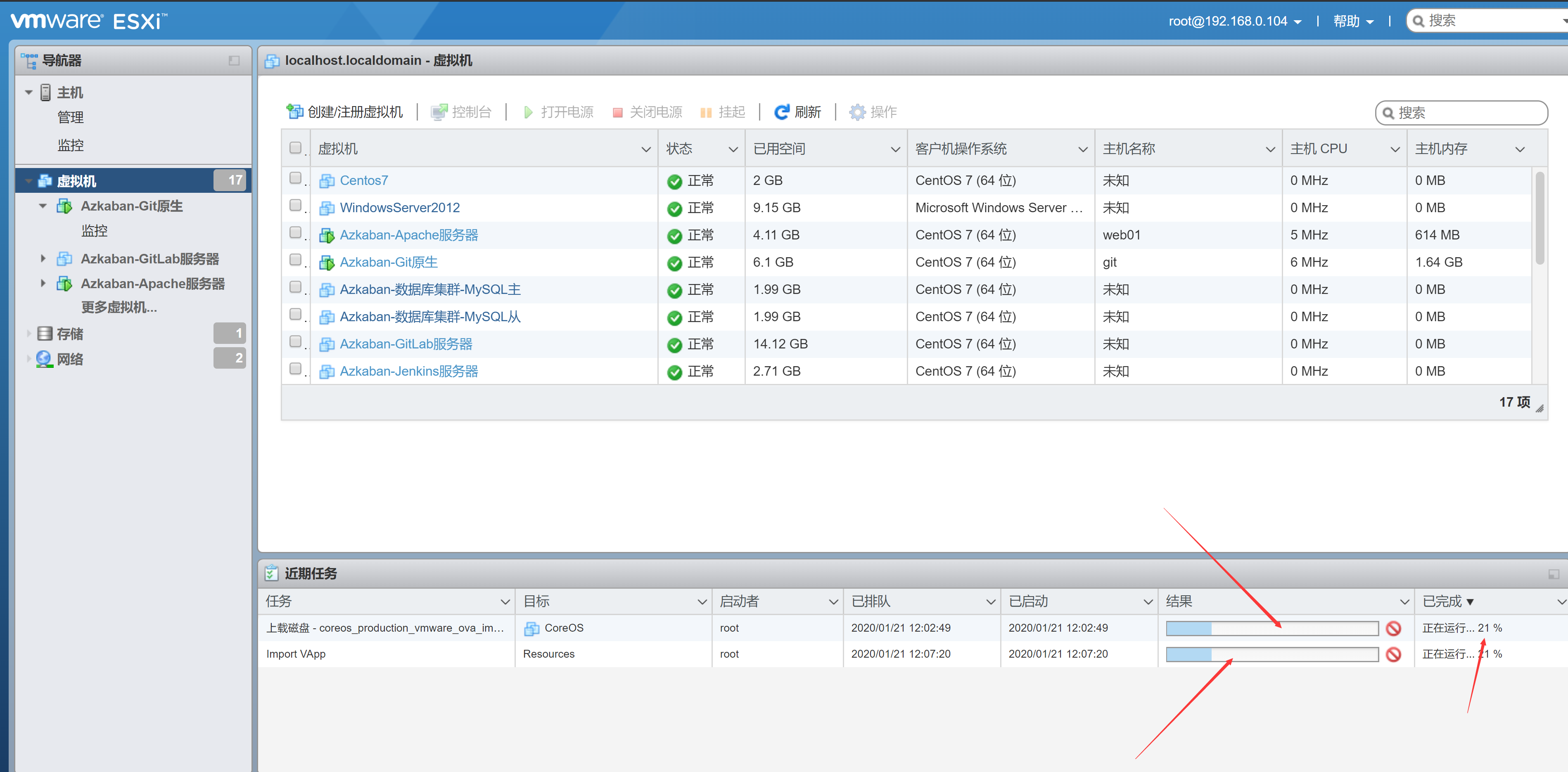Click the Navigator tree icon in header
Viewport: 1568px width, 772px height.
pos(28,60)
